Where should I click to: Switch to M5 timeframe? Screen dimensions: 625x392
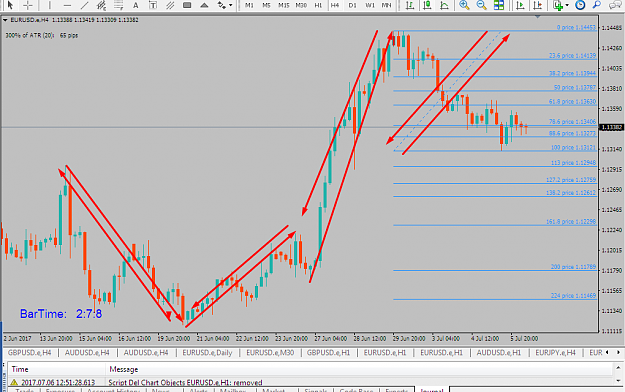point(266,5)
